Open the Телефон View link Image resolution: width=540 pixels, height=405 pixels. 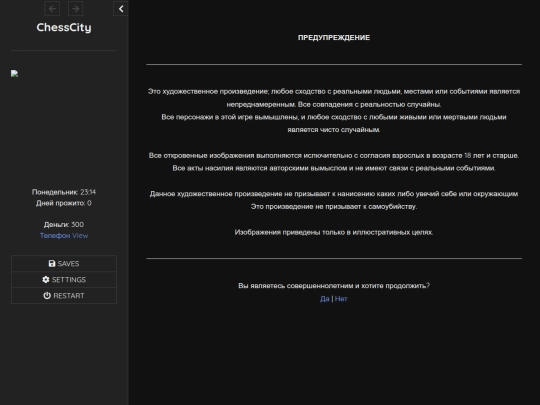(64, 236)
